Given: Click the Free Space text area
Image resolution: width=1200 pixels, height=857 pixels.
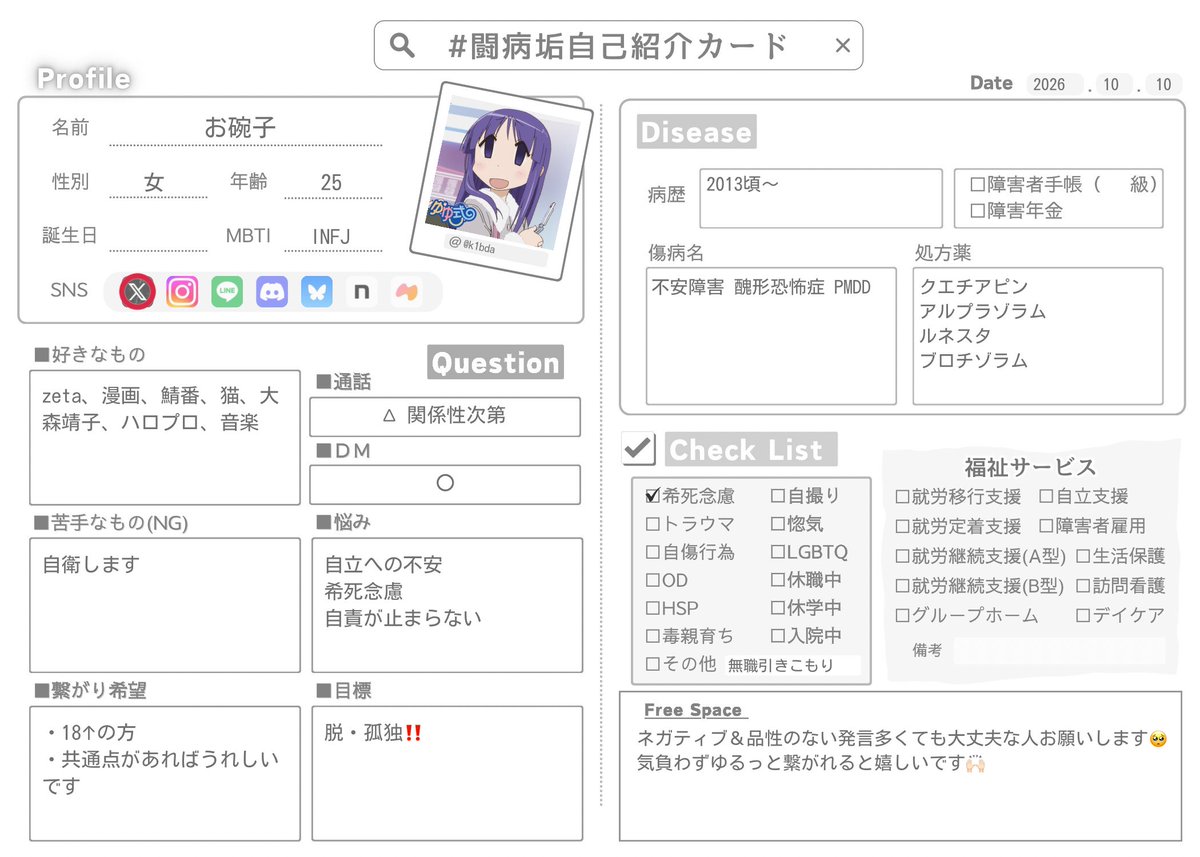Looking at the screenshot, I should [x=900, y=766].
